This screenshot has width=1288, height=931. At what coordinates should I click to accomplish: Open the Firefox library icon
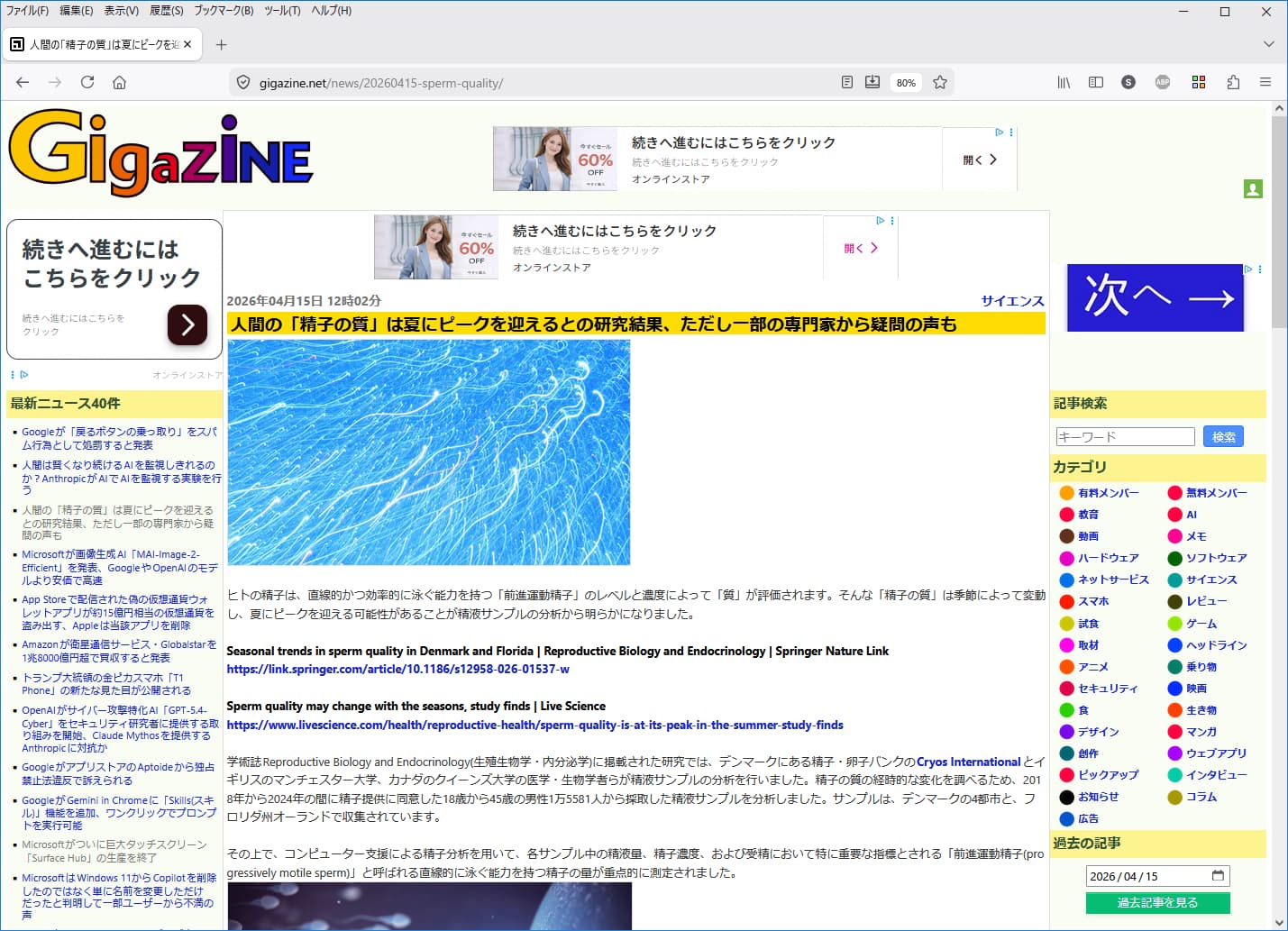click(1064, 82)
